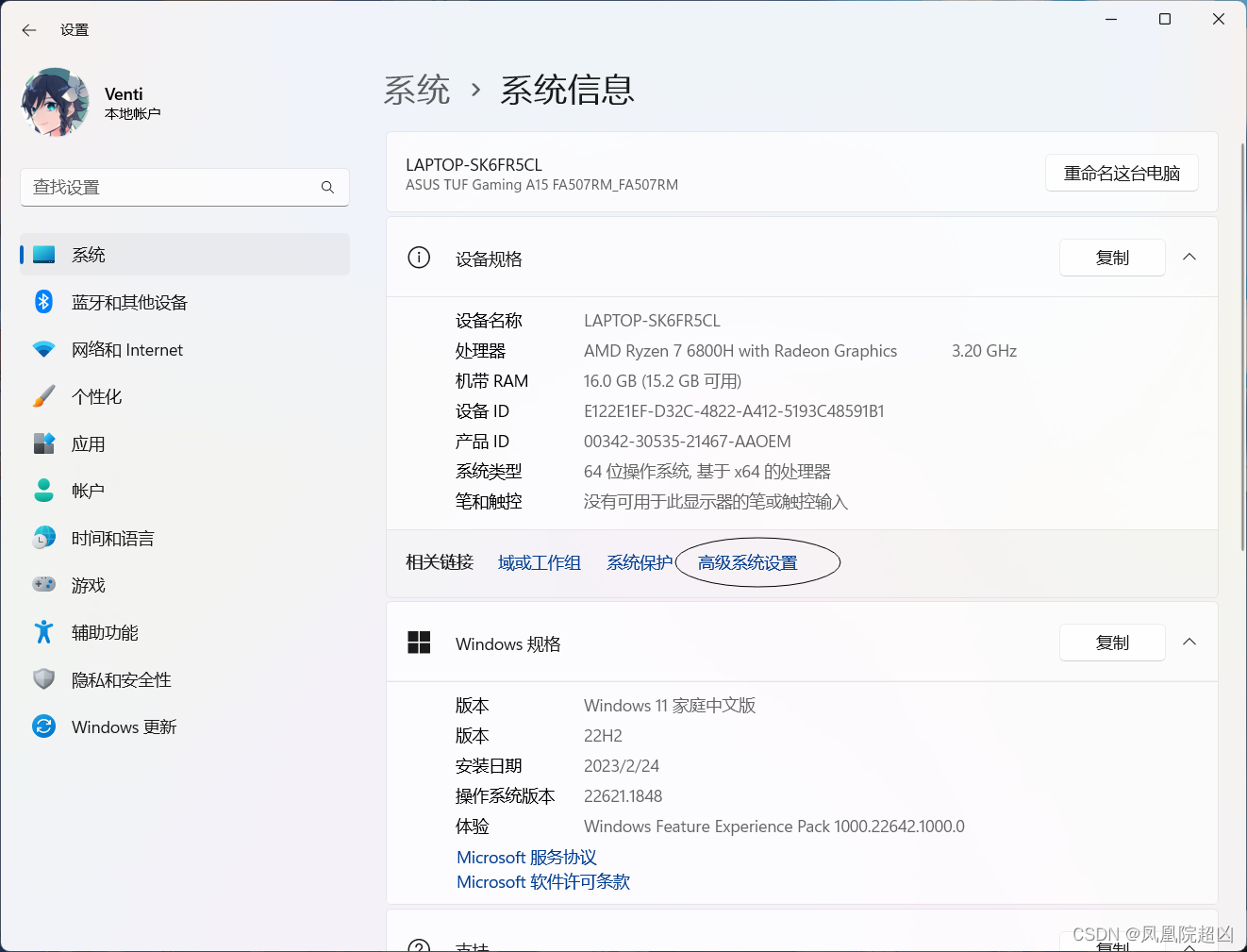
Task: Select 系统 sidebar label
Action: pyautogui.click(x=89, y=255)
